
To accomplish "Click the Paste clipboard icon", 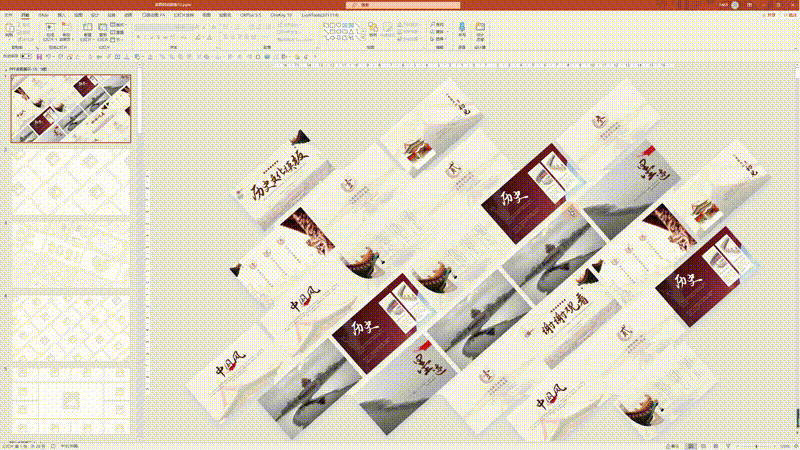I will pyautogui.click(x=9, y=28).
